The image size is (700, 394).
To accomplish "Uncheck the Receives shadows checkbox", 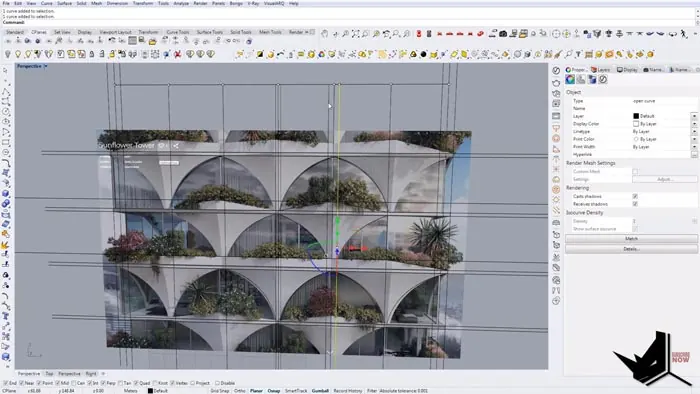I will (x=635, y=204).
